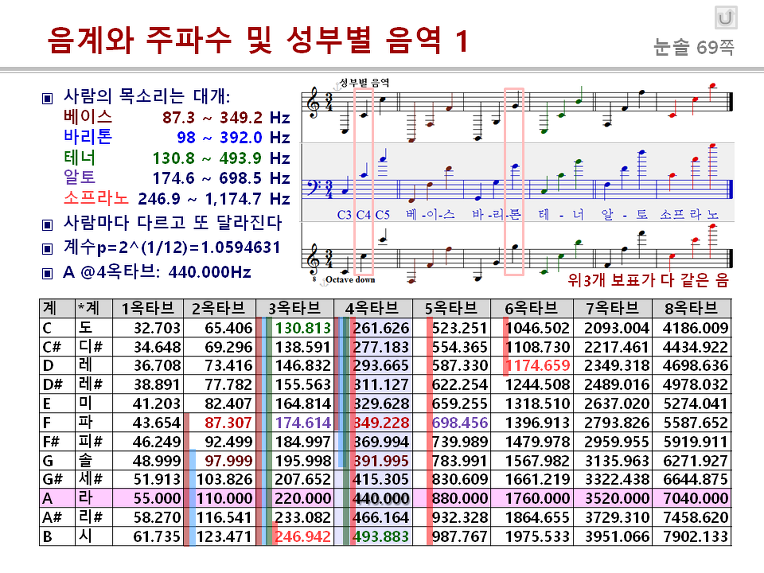Click the 'A#' note name cell

pyautogui.click(x=57, y=517)
